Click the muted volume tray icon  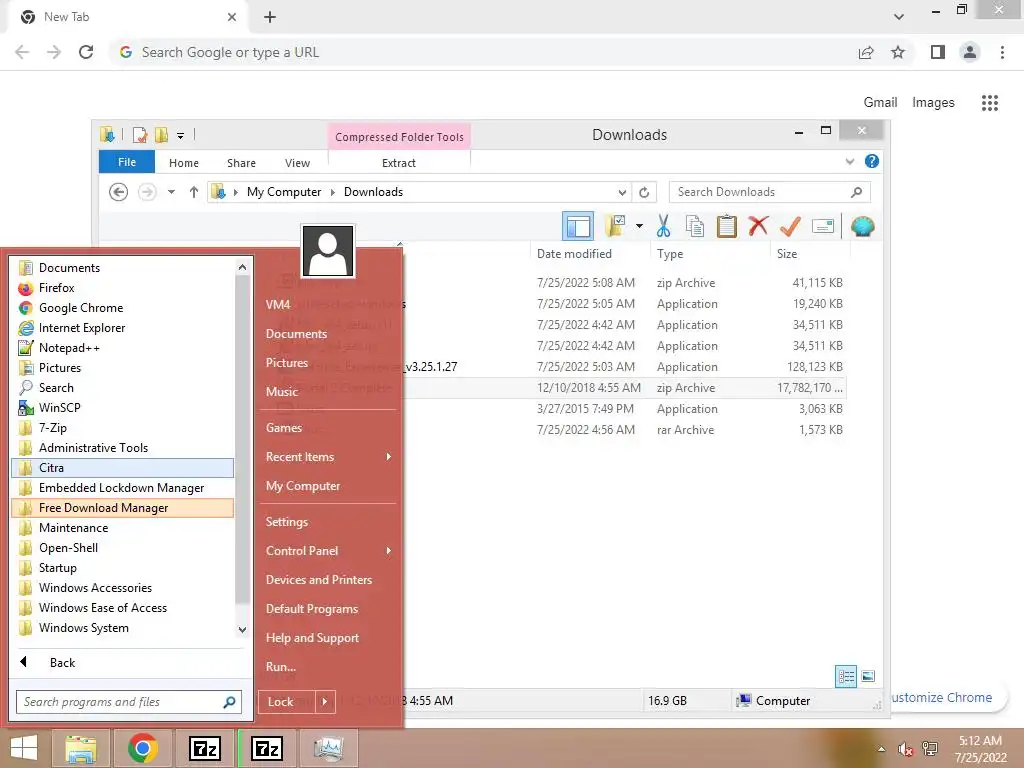[905, 749]
